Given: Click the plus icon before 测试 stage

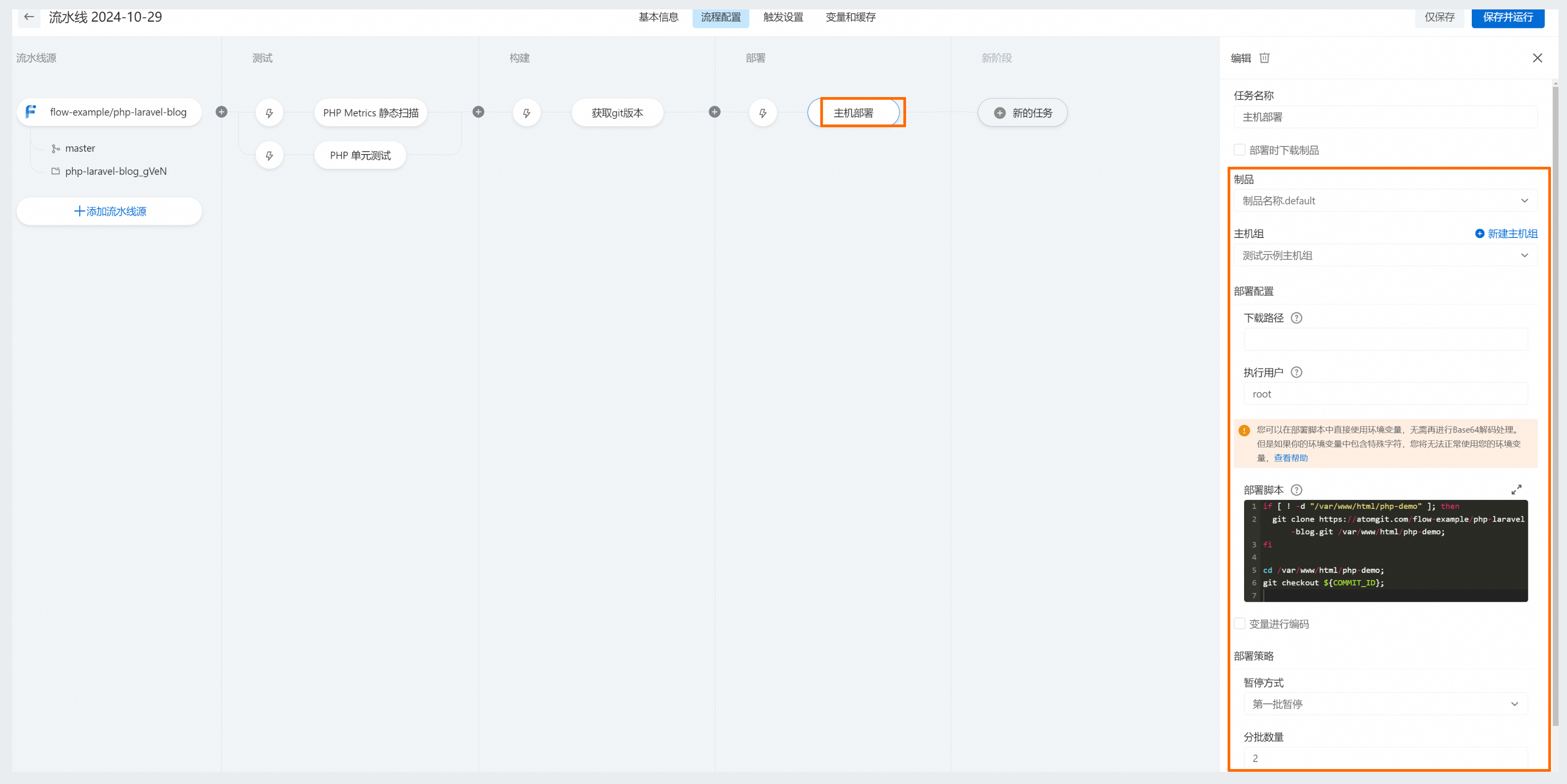Looking at the screenshot, I should tap(222, 112).
